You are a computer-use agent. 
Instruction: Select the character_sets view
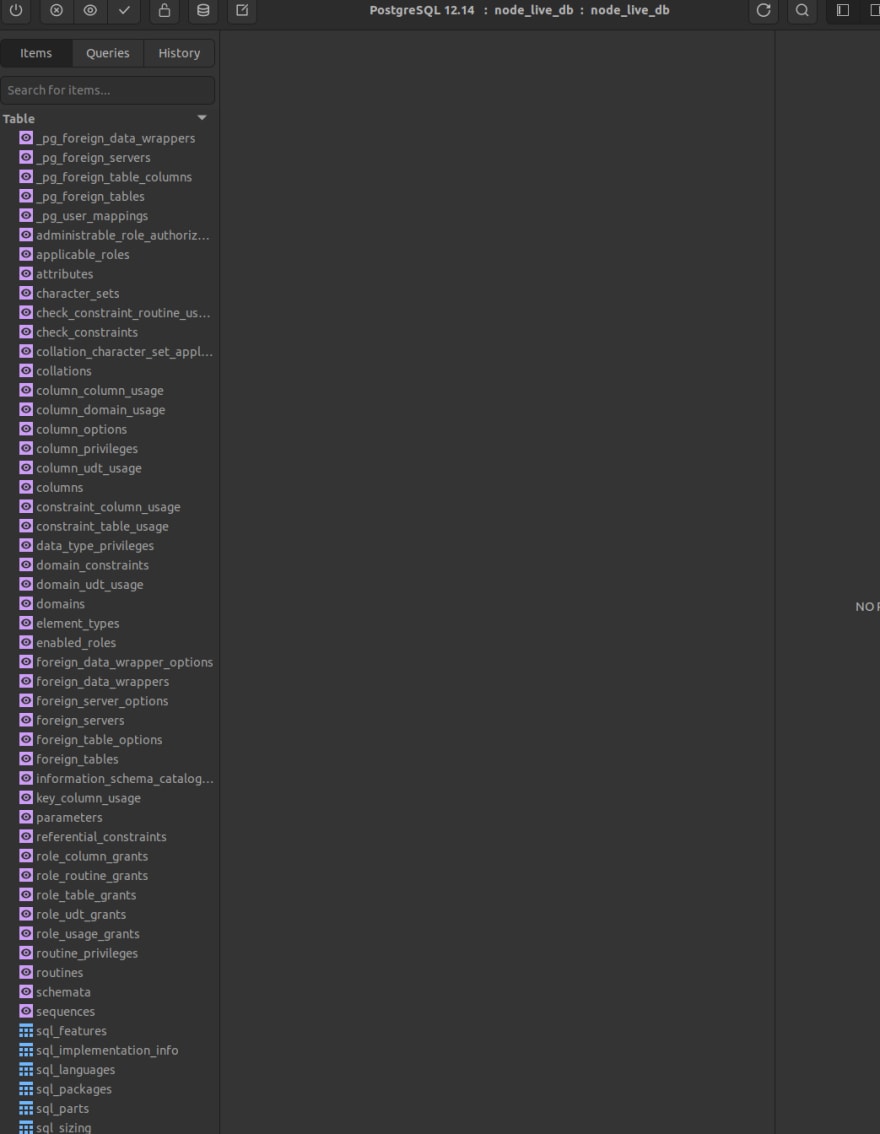78,294
